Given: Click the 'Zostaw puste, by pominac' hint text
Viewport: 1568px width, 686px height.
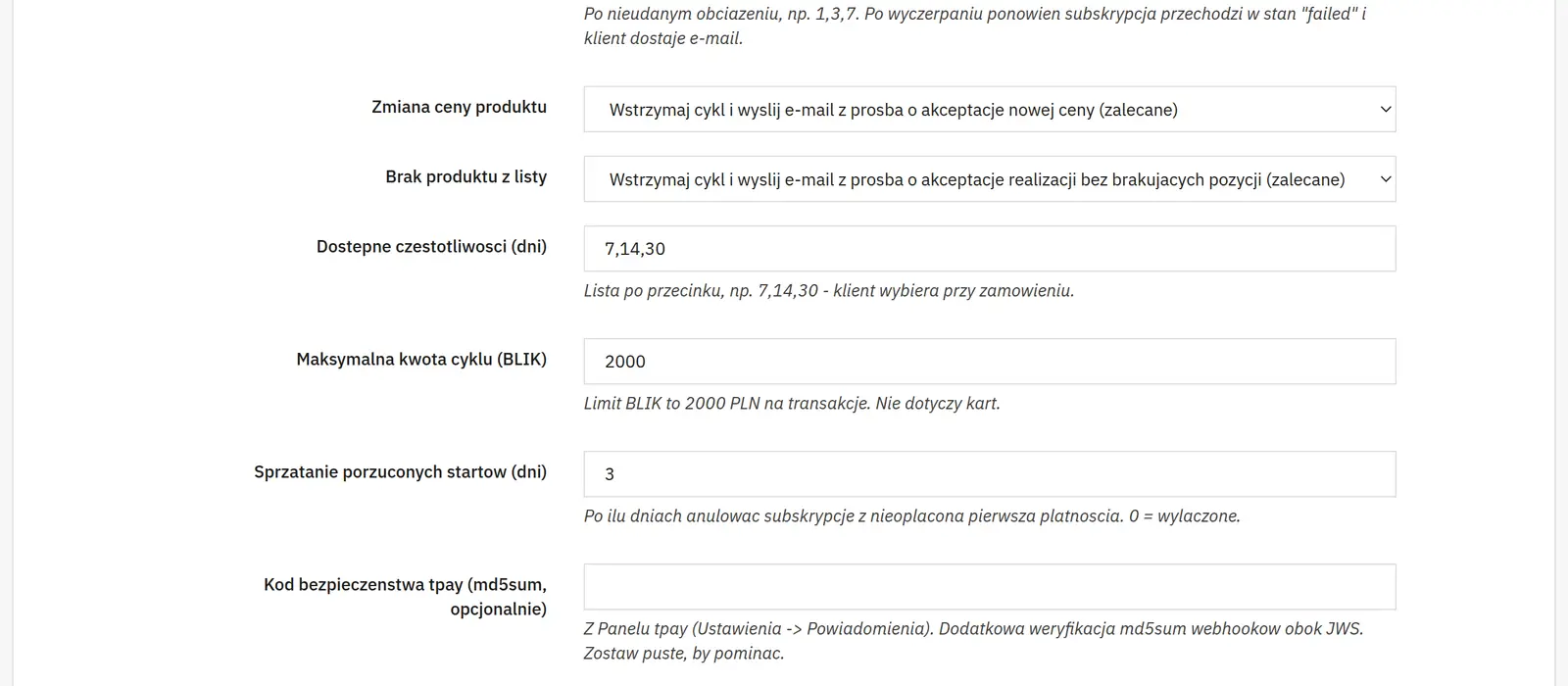Looking at the screenshot, I should click(x=684, y=654).
